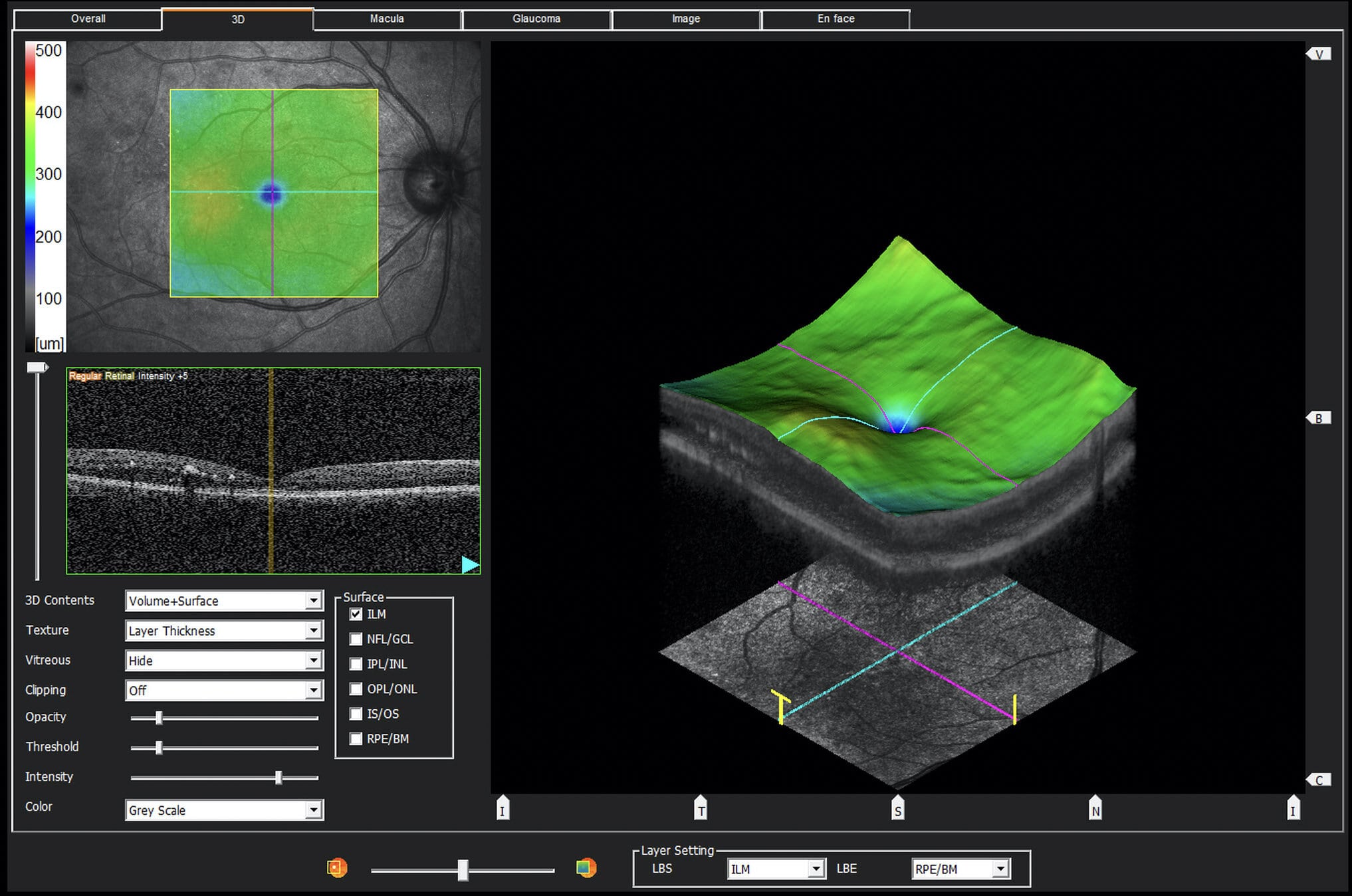The height and width of the screenshot is (896, 1352).
Task: Adjust the Intensity slider handle
Action: (x=279, y=778)
